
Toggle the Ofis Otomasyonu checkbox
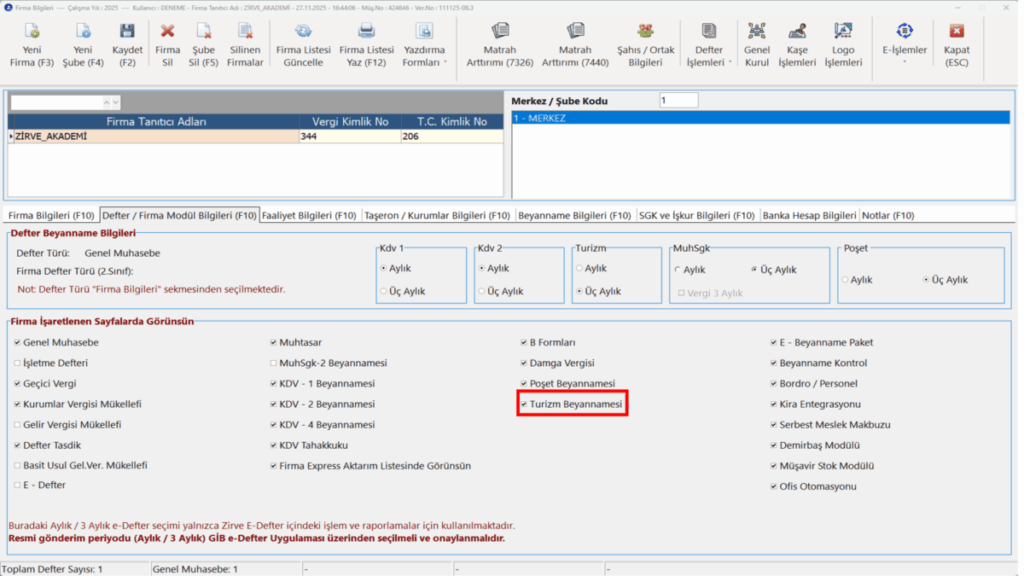point(773,487)
